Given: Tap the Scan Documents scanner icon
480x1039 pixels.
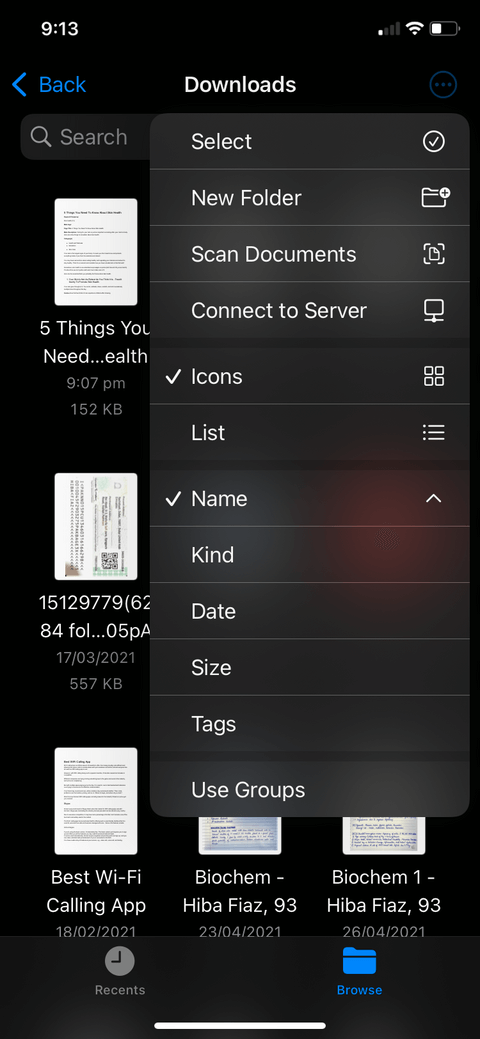Looking at the screenshot, I should point(434,254).
